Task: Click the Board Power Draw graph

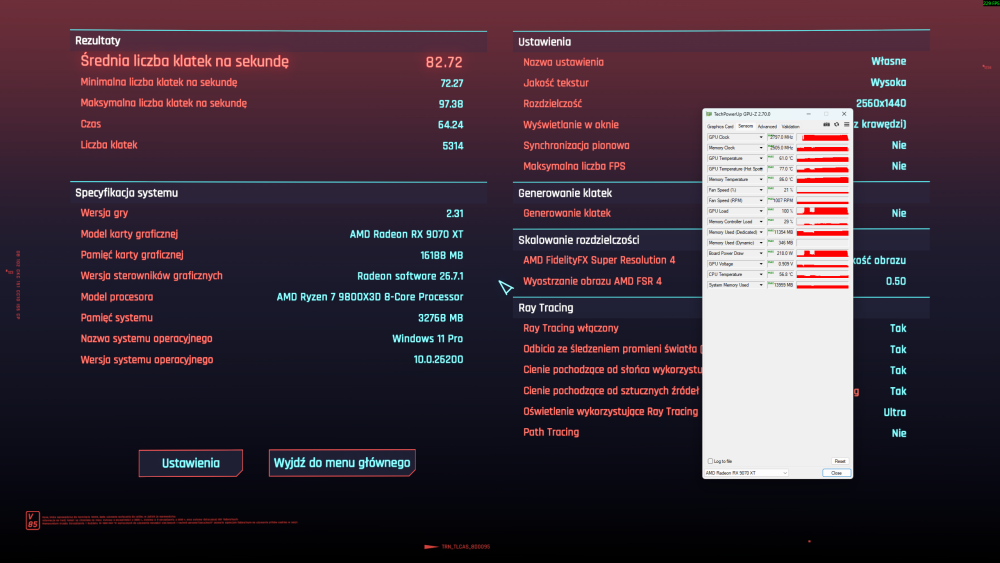Action: pos(823,253)
